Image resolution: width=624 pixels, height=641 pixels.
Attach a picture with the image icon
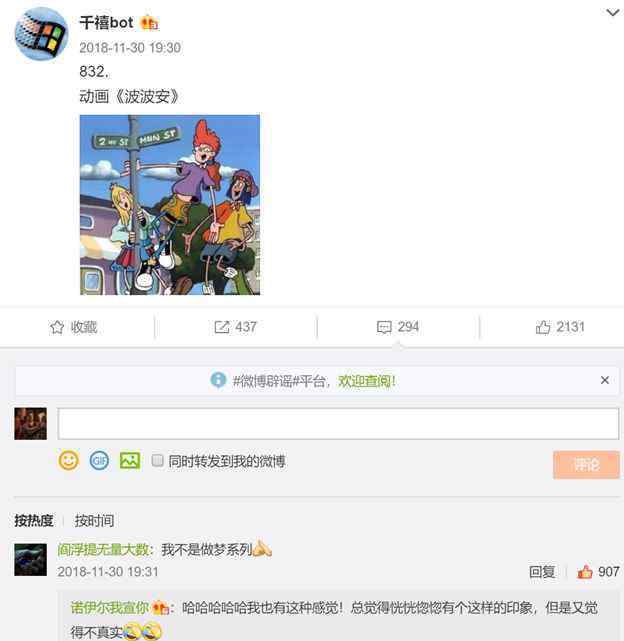coord(130,461)
